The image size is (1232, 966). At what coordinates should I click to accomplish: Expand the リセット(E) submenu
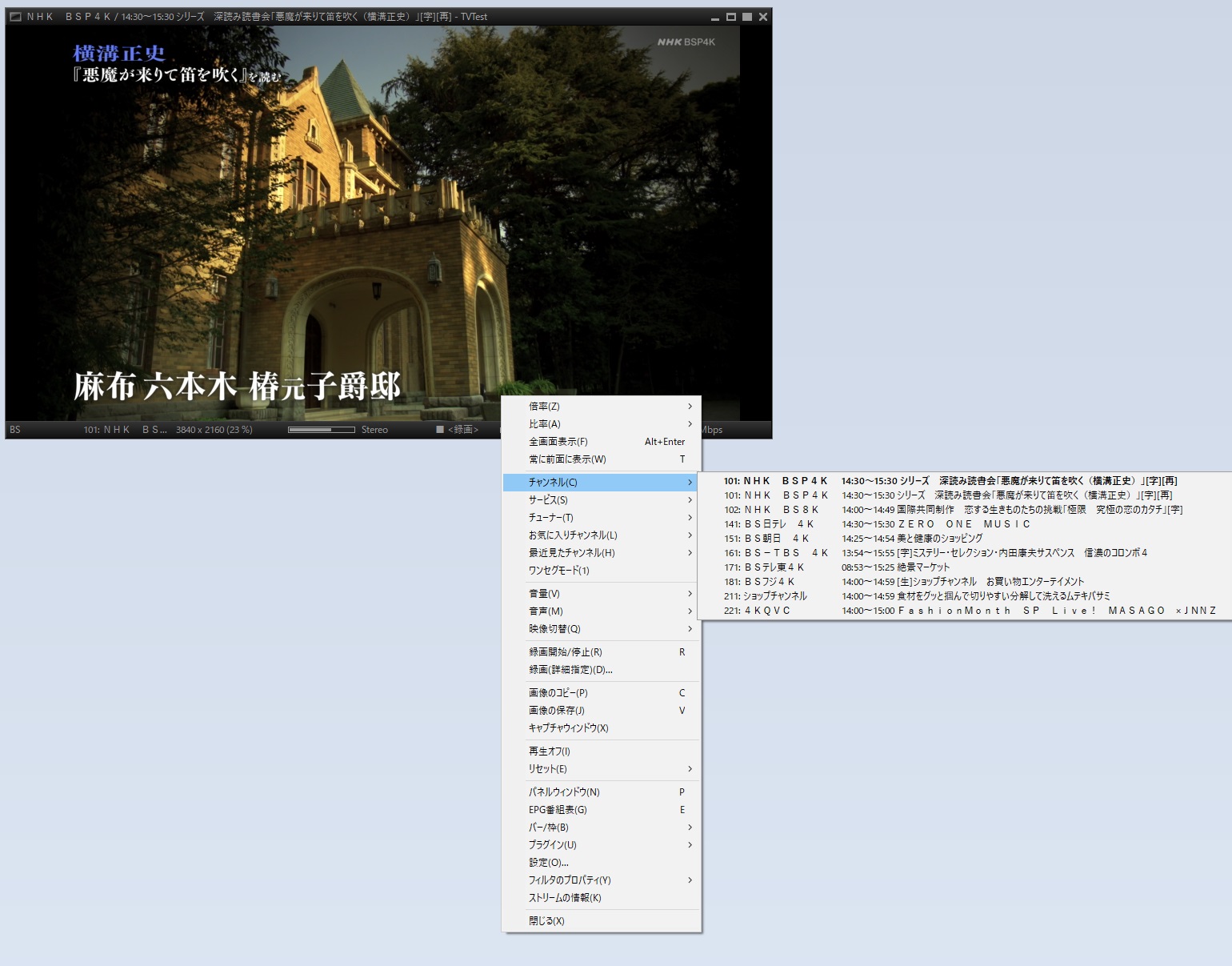coord(601,769)
